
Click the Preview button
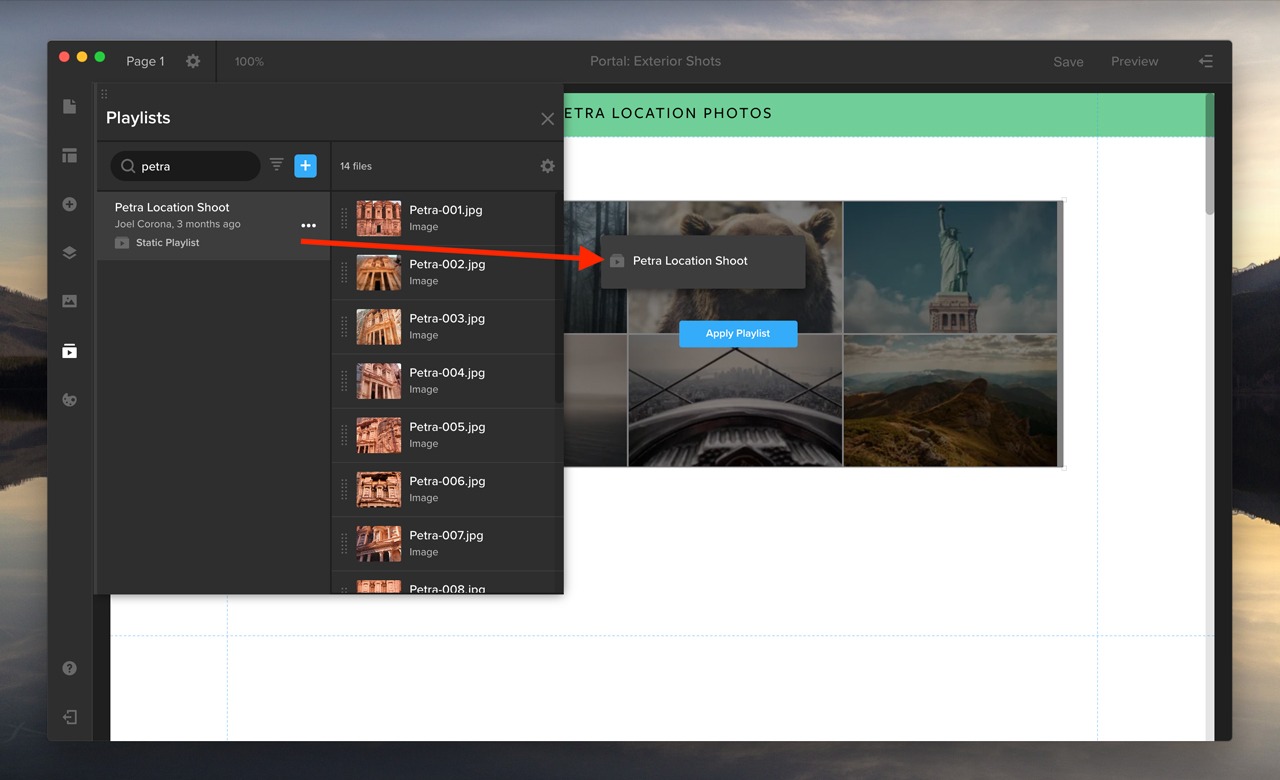(1134, 61)
